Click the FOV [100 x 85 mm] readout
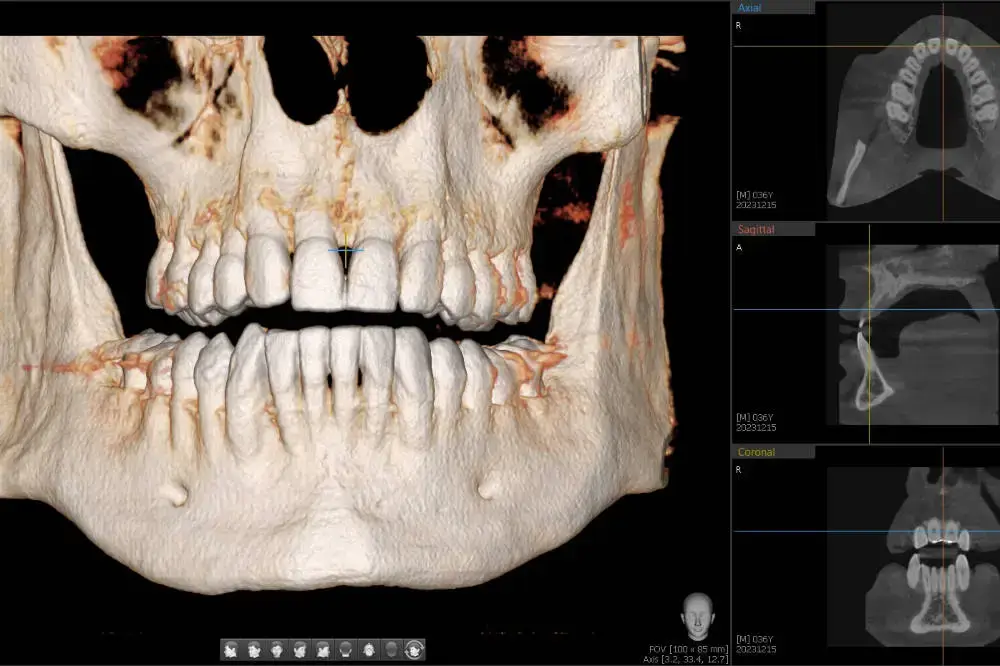 click(x=688, y=649)
